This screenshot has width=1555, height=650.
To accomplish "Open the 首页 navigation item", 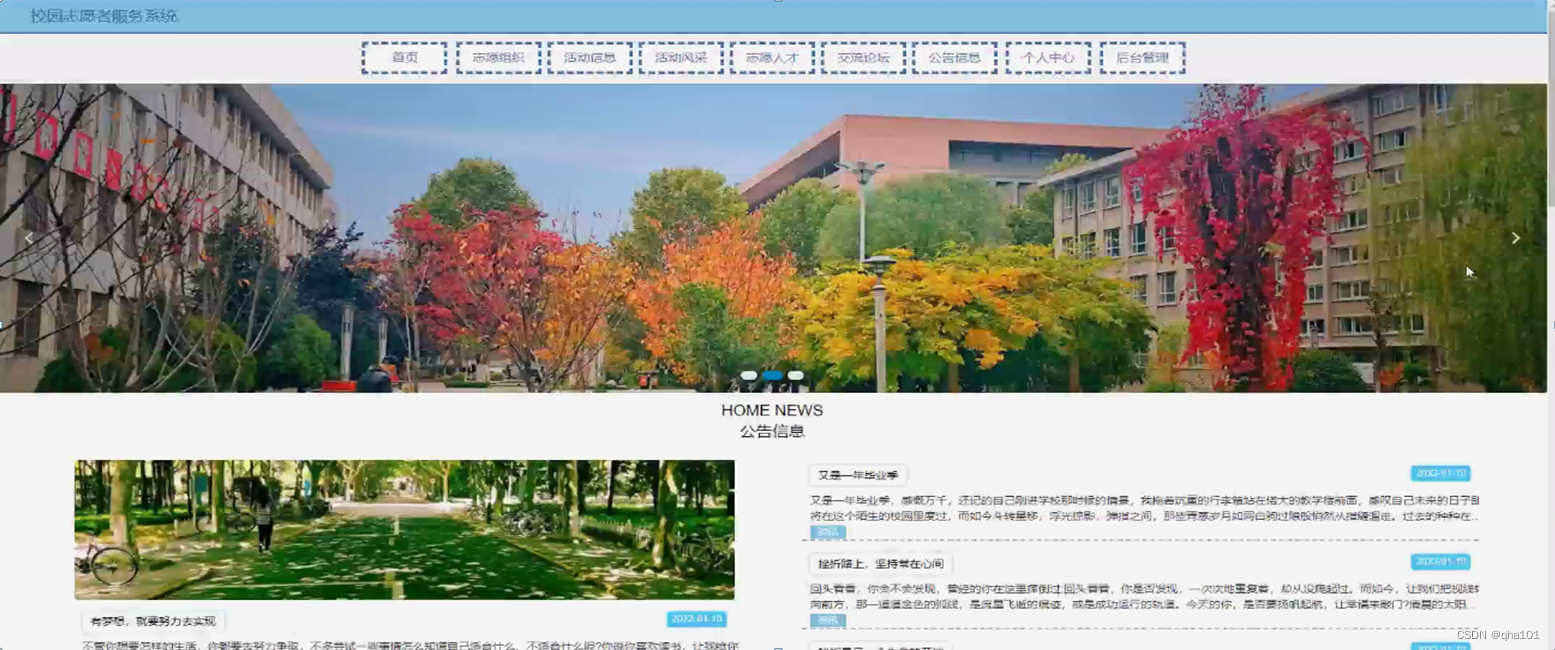I will click(404, 58).
